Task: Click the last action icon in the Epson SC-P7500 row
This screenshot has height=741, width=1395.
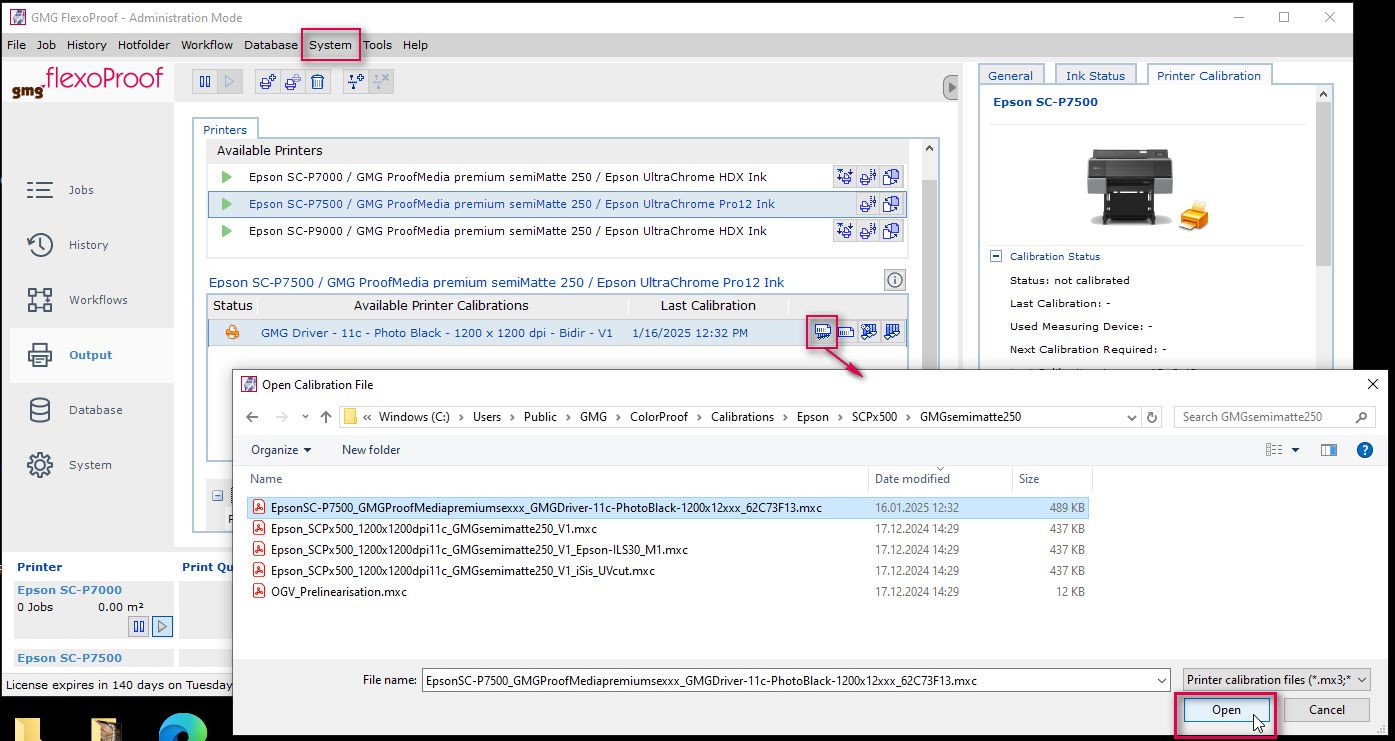Action: pyautogui.click(x=892, y=204)
